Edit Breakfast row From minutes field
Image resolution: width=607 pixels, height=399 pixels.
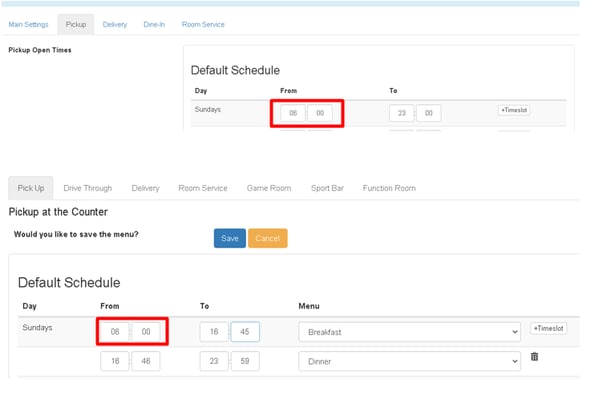146,332
